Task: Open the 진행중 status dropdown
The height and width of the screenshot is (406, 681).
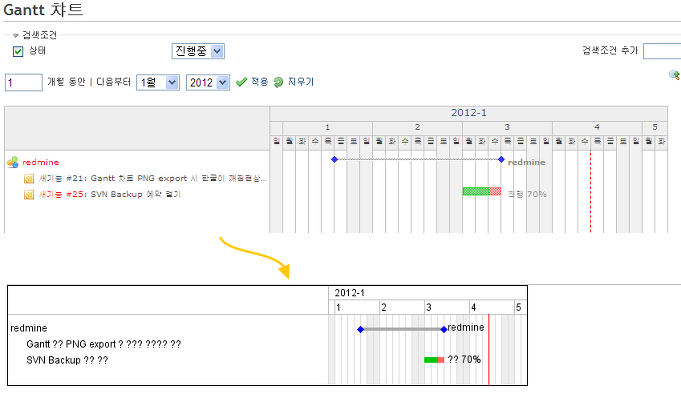Action: click(x=198, y=51)
